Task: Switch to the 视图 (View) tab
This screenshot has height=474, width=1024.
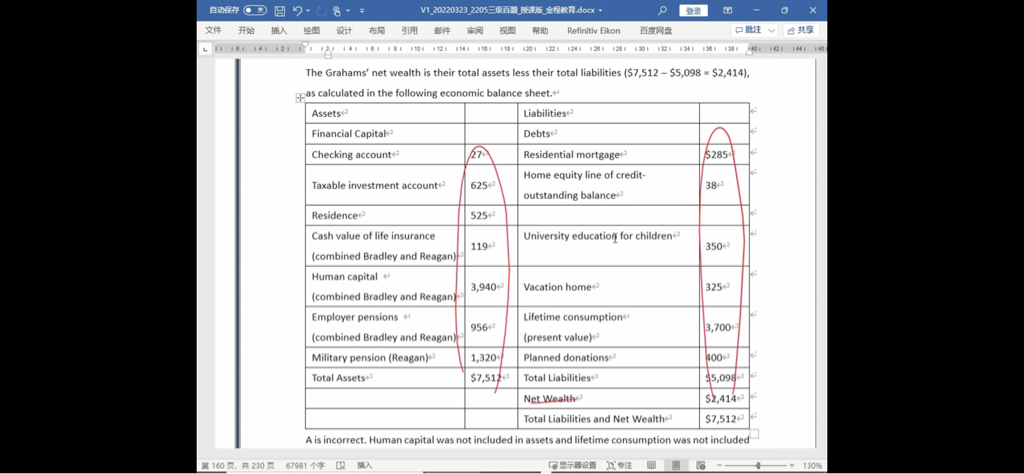Action: 507,31
